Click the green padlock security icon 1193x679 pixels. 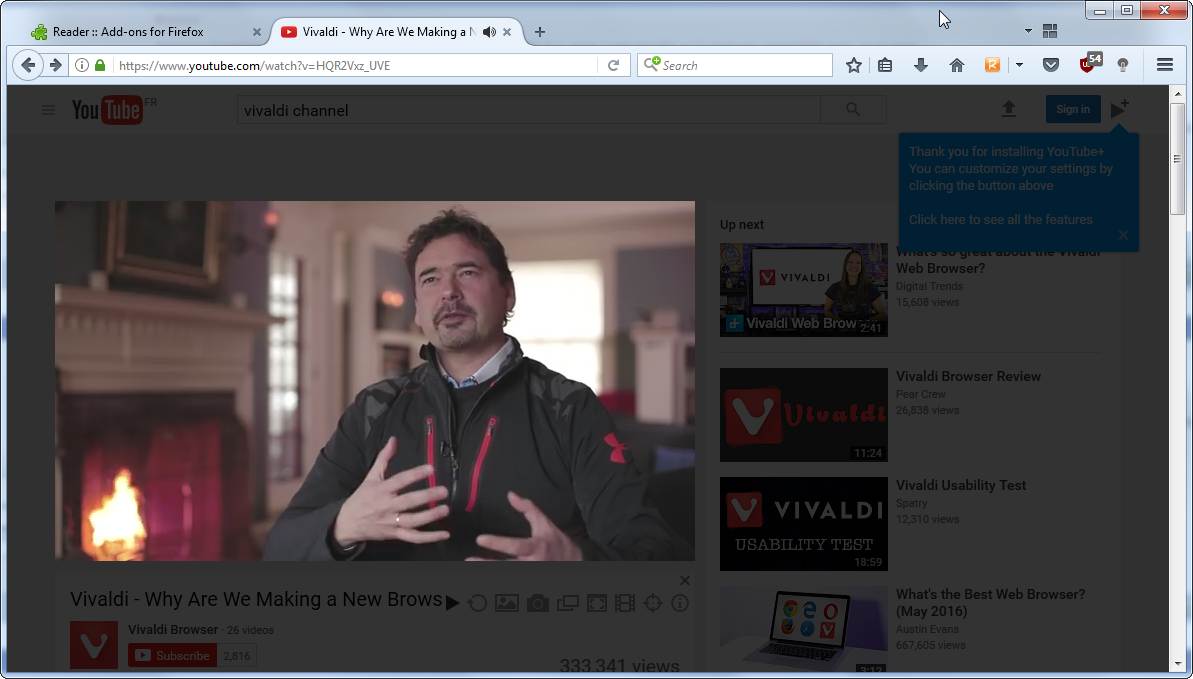[x=100, y=65]
